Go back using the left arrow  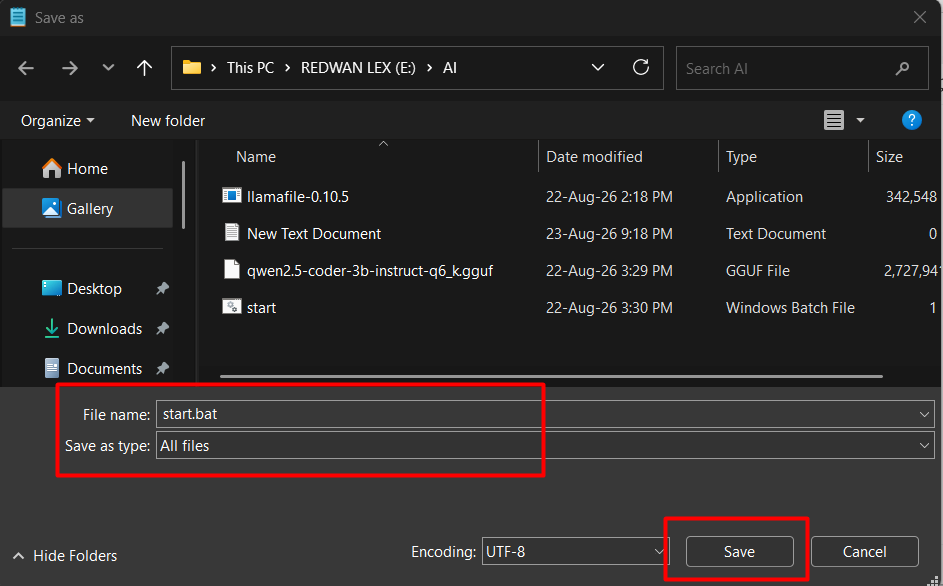pyautogui.click(x=26, y=68)
